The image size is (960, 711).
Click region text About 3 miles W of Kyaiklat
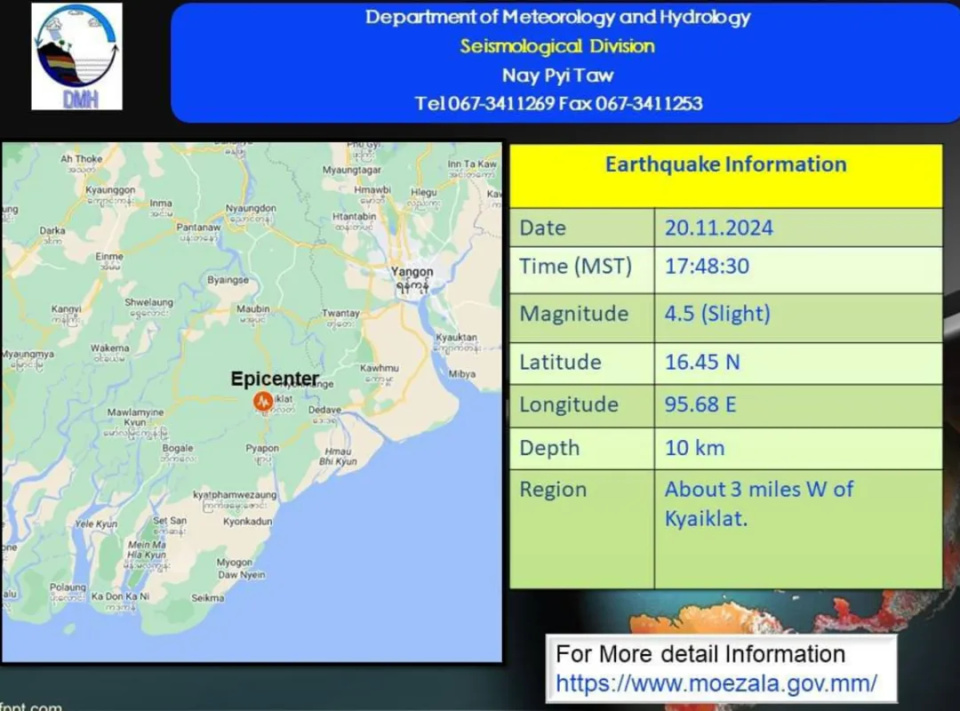pyautogui.click(x=759, y=504)
